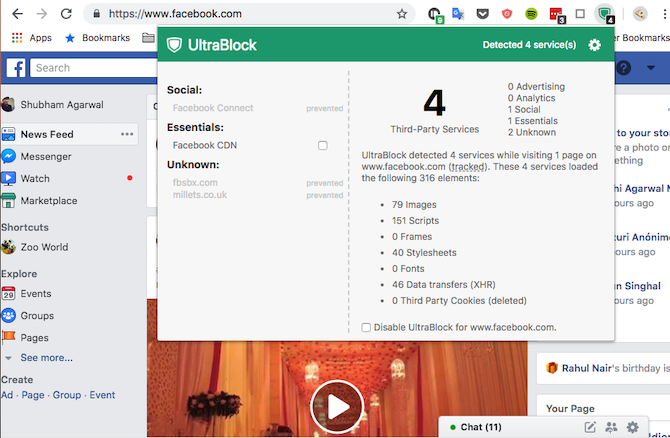
Task: Click the 40 Stylesheets list item
Action: coord(424,253)
